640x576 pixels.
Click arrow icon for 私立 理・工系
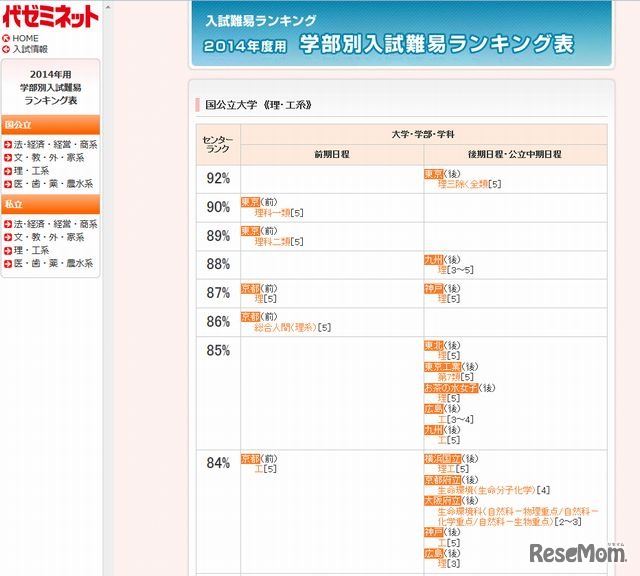[8, 251]
